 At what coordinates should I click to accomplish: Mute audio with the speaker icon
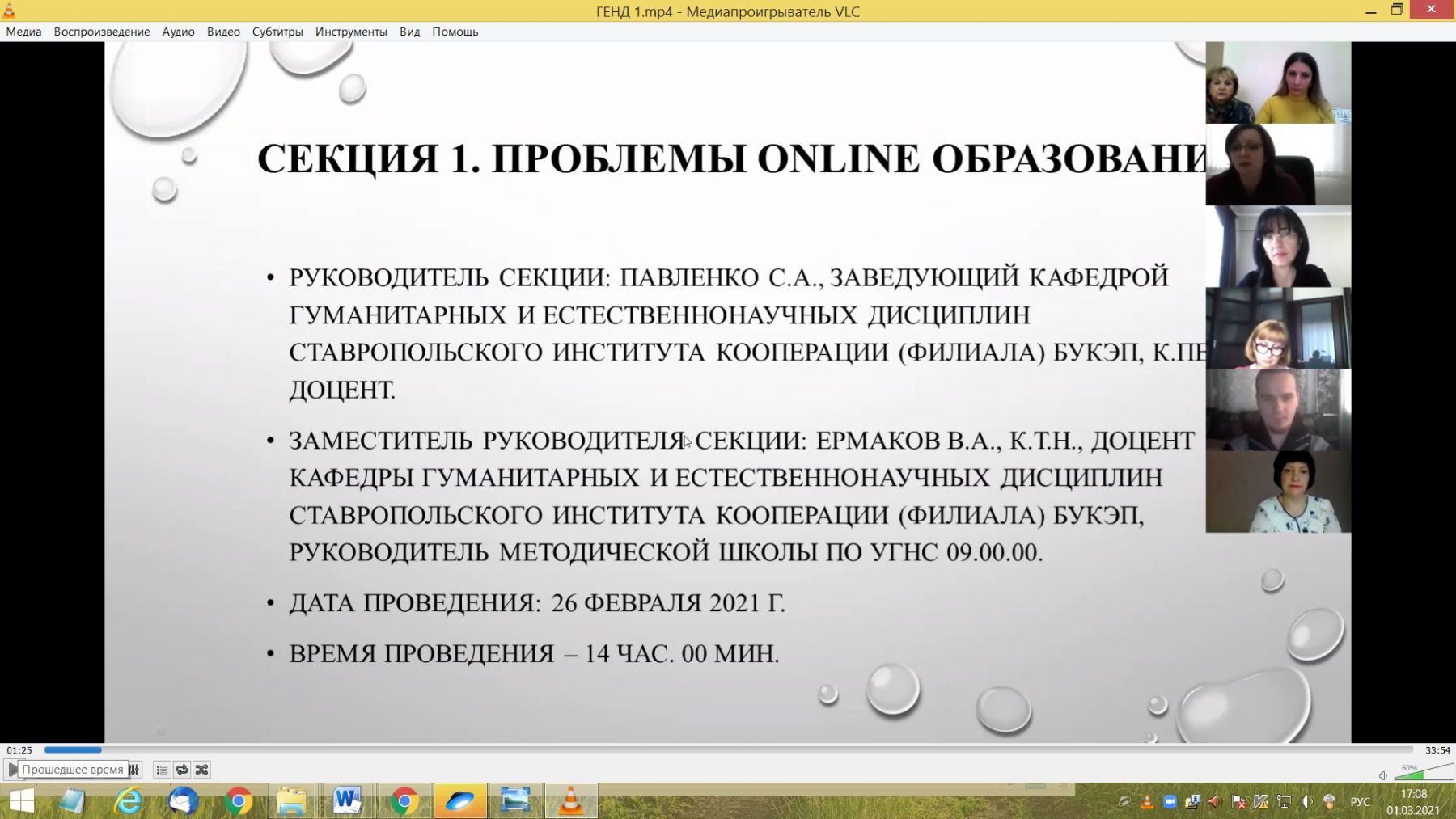click(1383, 775)
